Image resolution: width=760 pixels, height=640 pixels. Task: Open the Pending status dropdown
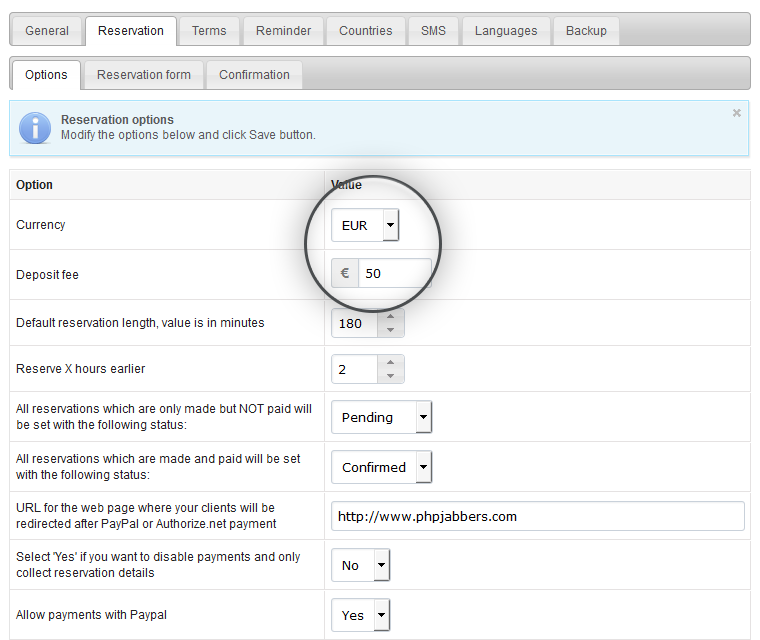381,417
